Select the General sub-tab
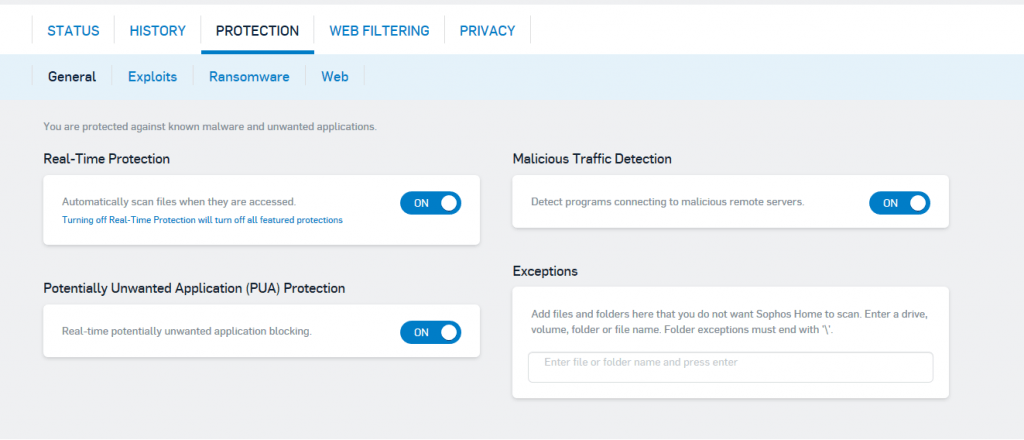This screenshot has height=440, width=1024. (72, 77)
